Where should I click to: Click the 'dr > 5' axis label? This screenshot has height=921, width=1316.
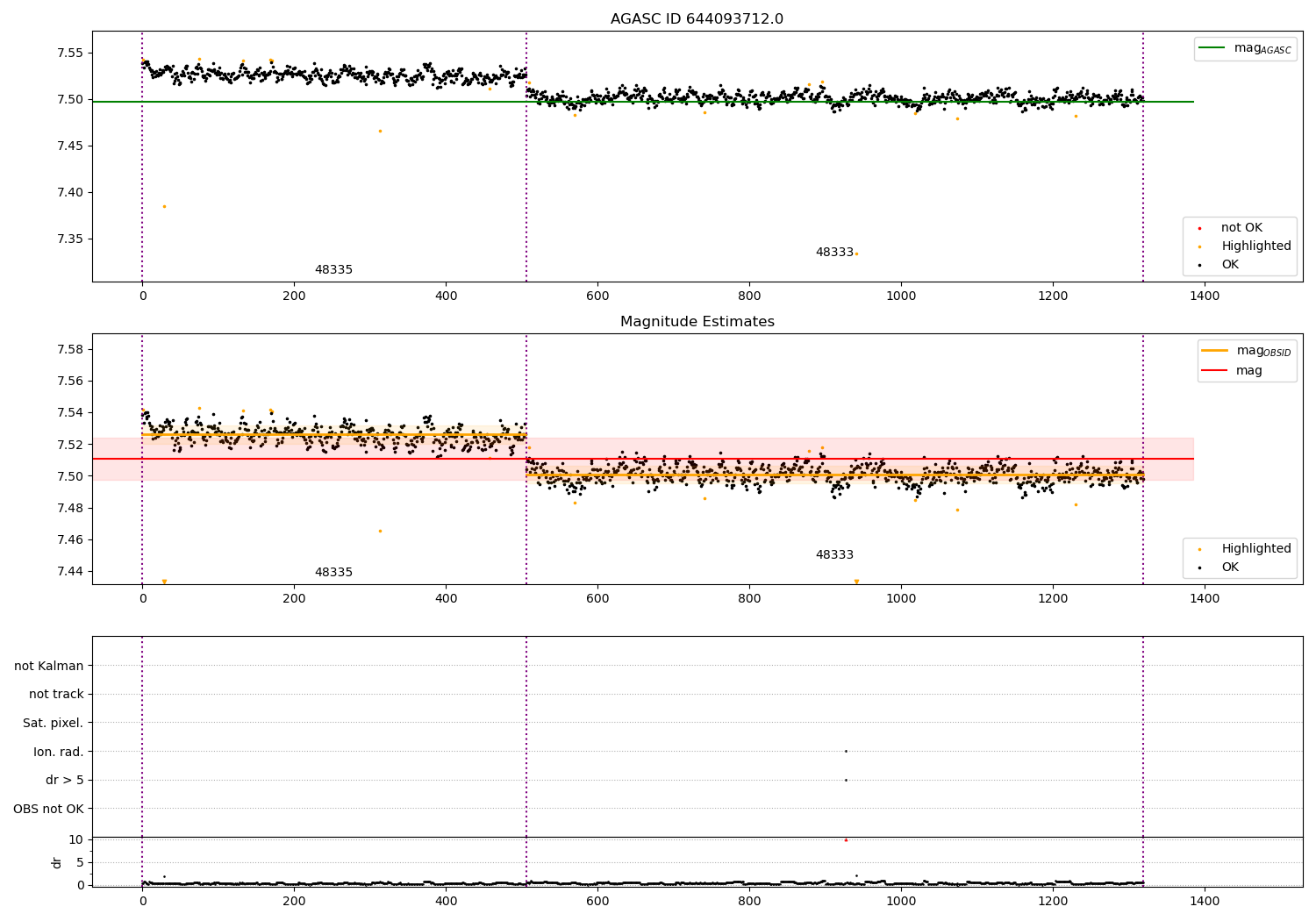(65, 781)
